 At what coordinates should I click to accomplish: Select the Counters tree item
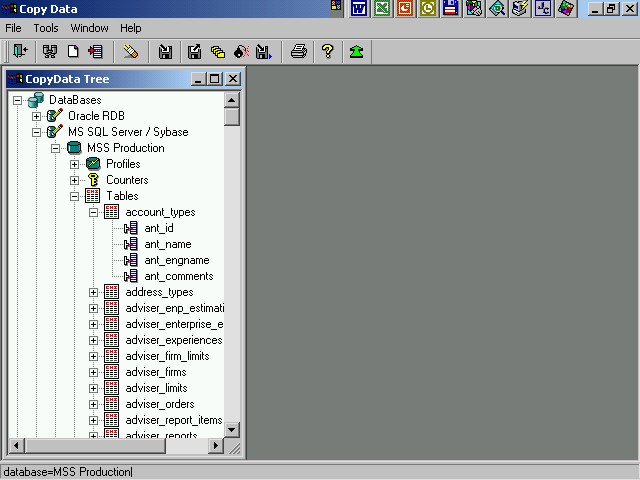(x=127, y=180)
